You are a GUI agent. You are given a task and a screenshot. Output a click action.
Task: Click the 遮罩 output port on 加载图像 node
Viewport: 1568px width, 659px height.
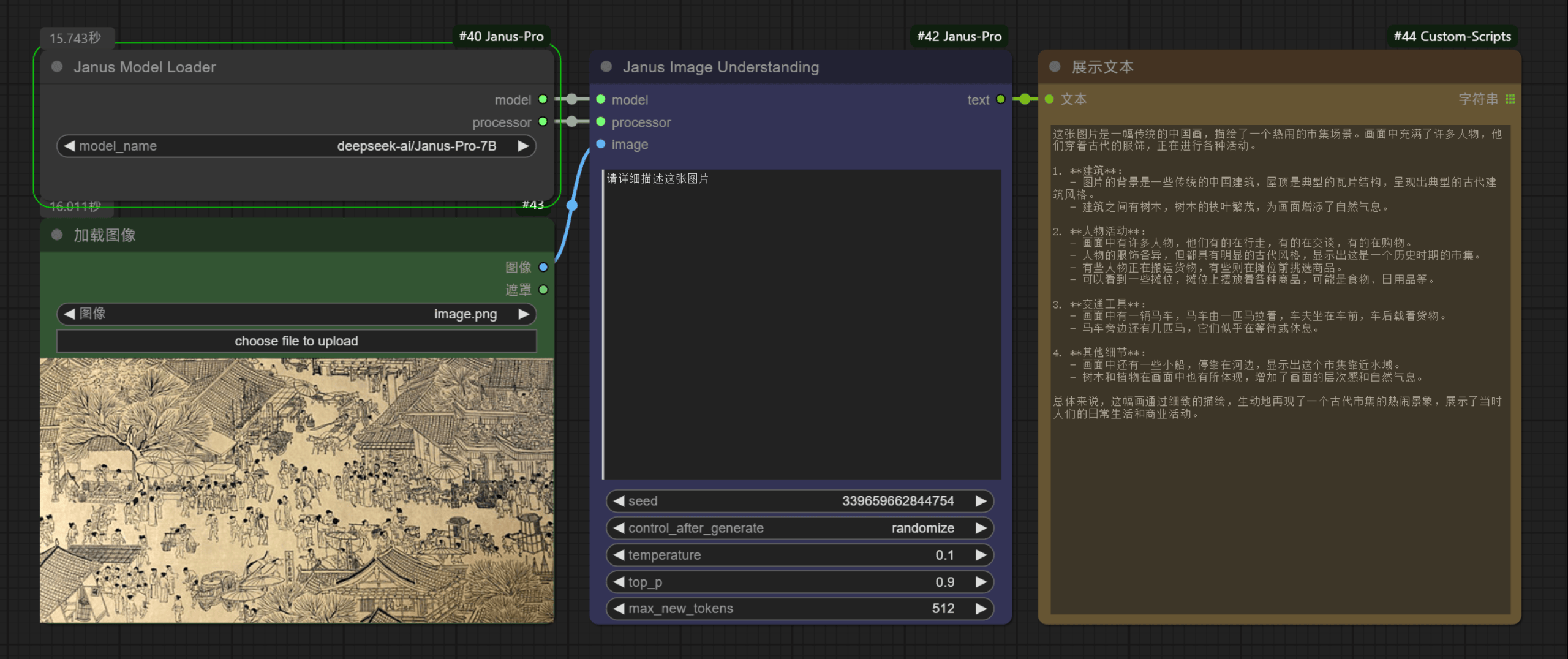tap(543, 289)
